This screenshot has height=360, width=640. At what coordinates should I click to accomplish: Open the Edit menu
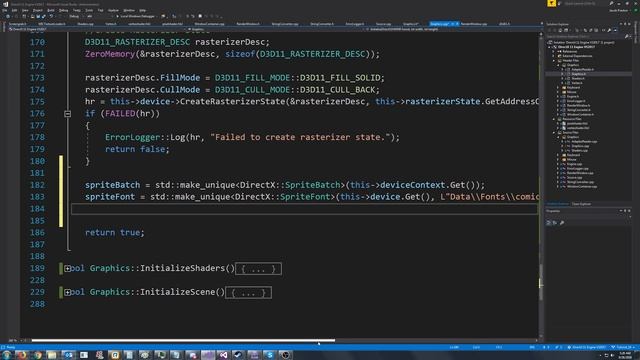point(14,10)
